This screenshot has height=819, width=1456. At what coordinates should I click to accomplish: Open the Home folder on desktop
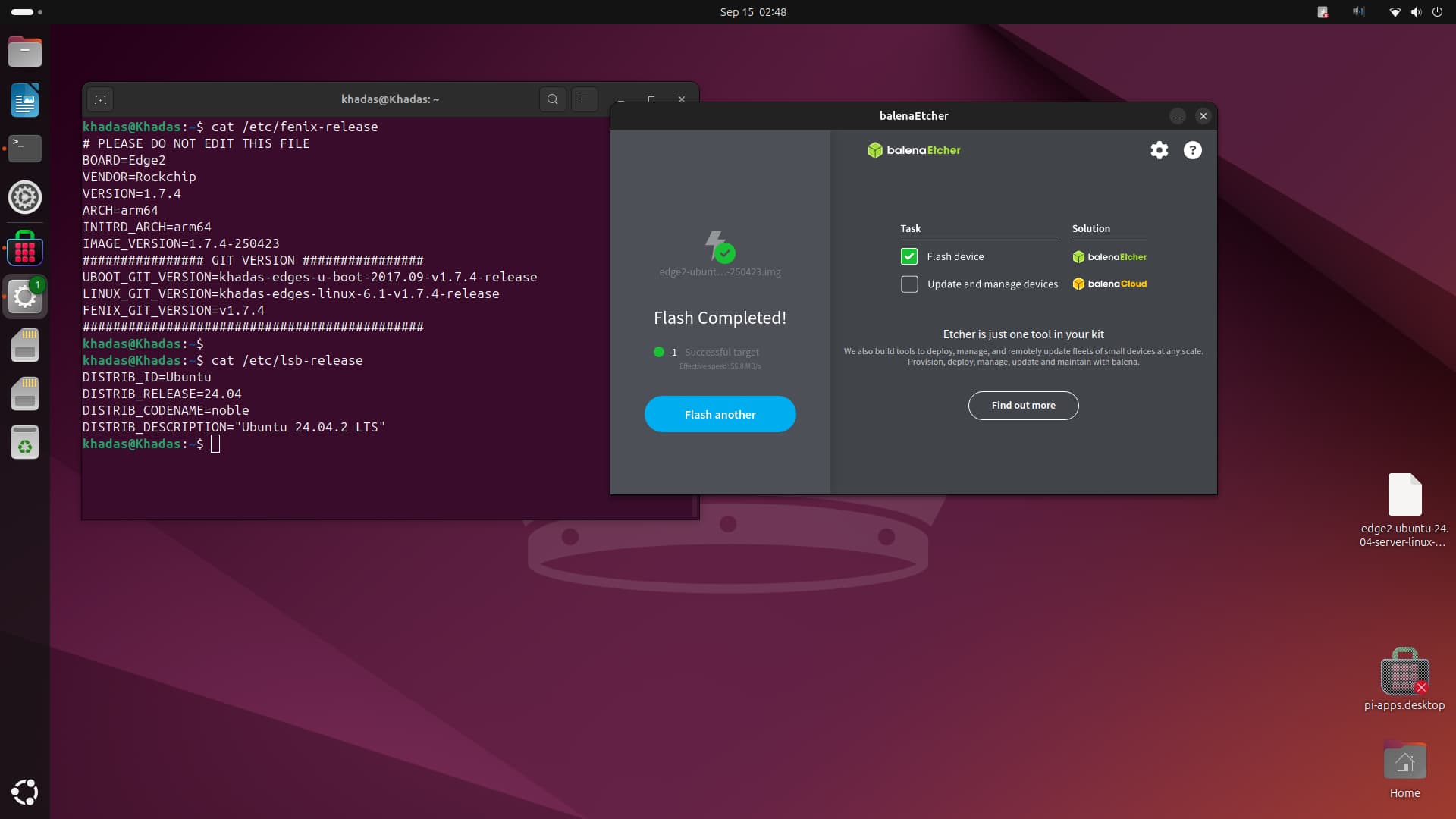click(x=1404, y=770)
